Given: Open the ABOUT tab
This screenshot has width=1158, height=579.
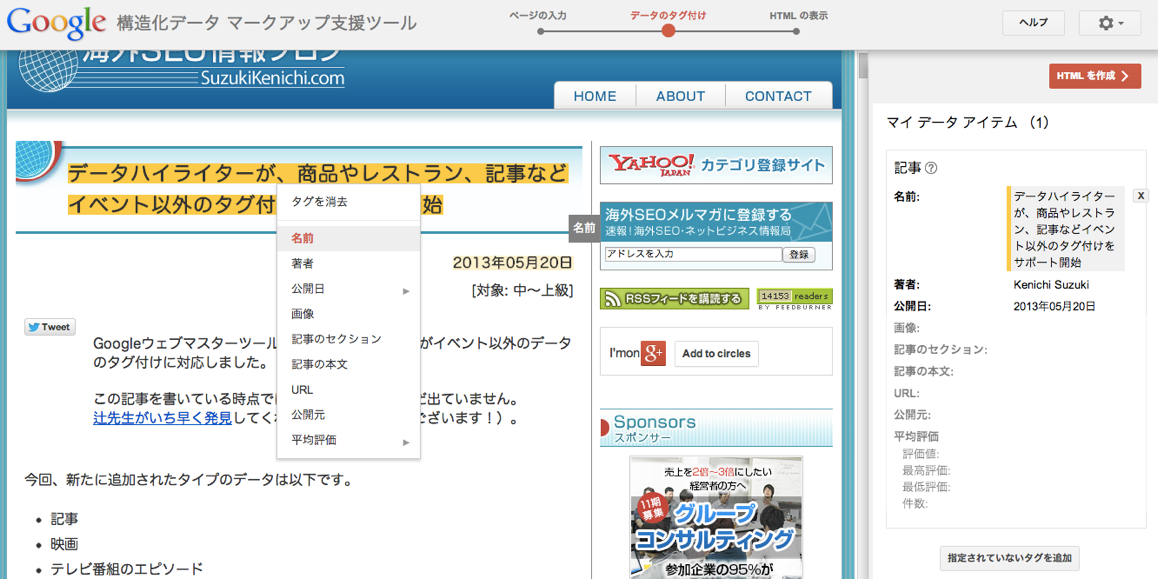Looking at the screenshot, I should click(680, 96).
